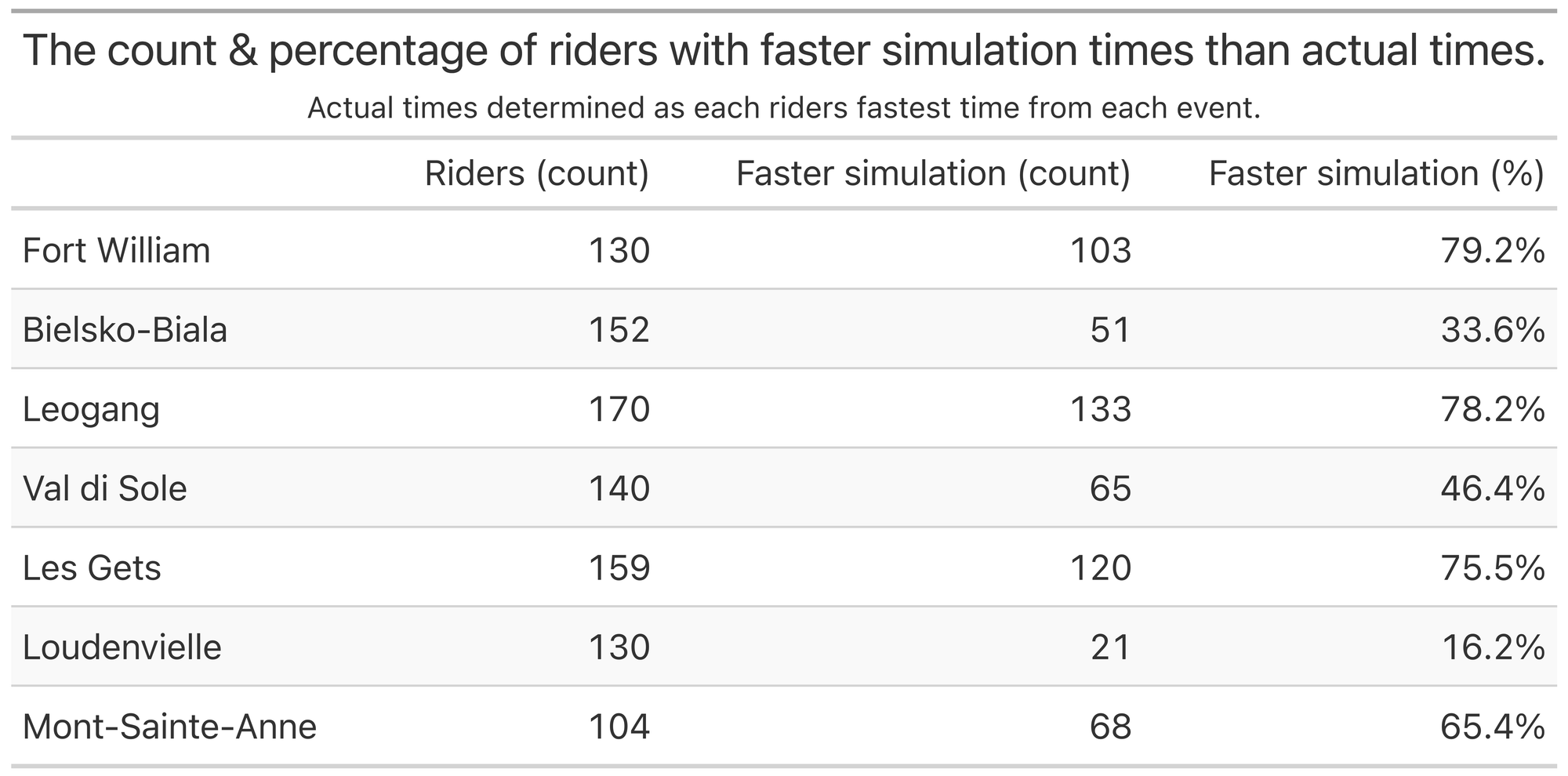
Task: Select the Mont-Sainte-Anne row label
Action: [169, 727]
